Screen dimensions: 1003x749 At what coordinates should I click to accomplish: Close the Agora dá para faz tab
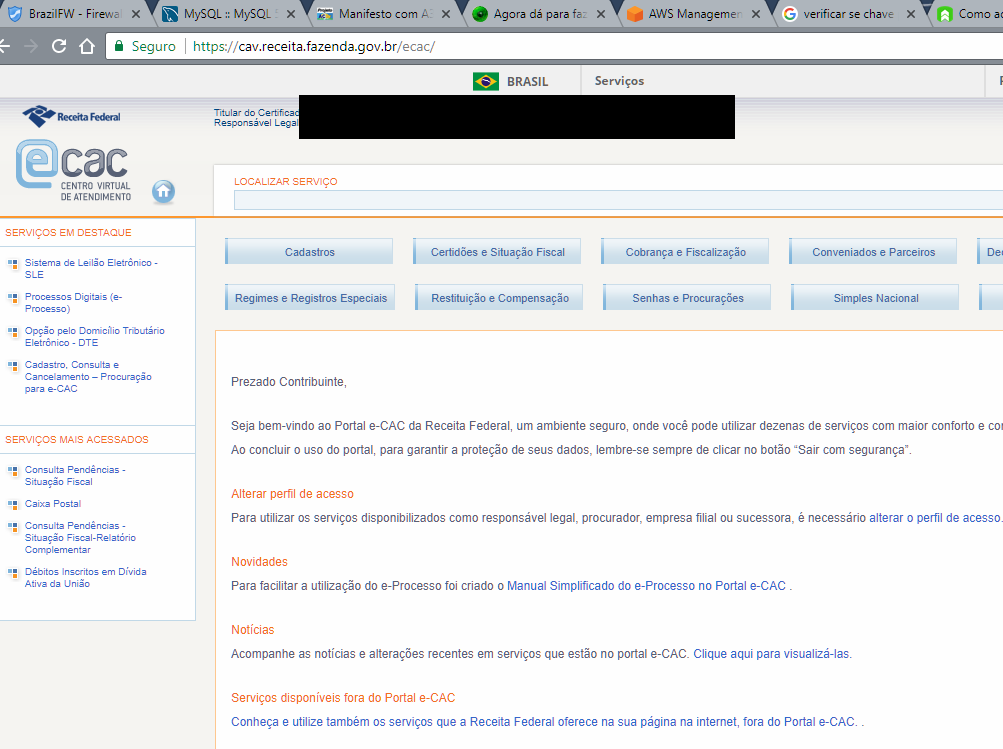point(601,14)
